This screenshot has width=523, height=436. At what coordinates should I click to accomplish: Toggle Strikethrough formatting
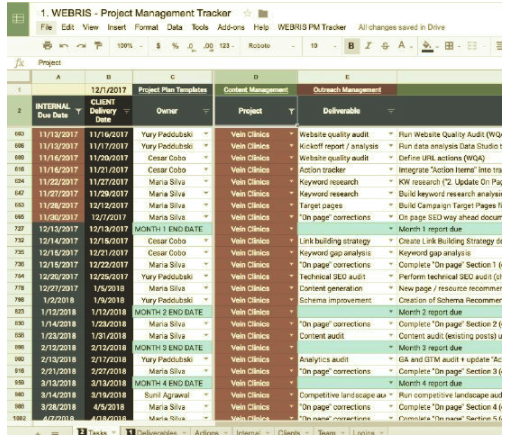(385, 46)
